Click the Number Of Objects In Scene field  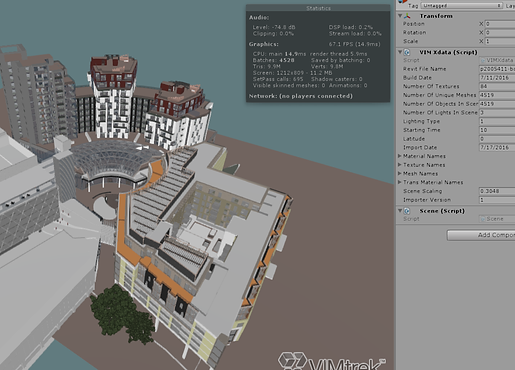[x=497, y=104]
